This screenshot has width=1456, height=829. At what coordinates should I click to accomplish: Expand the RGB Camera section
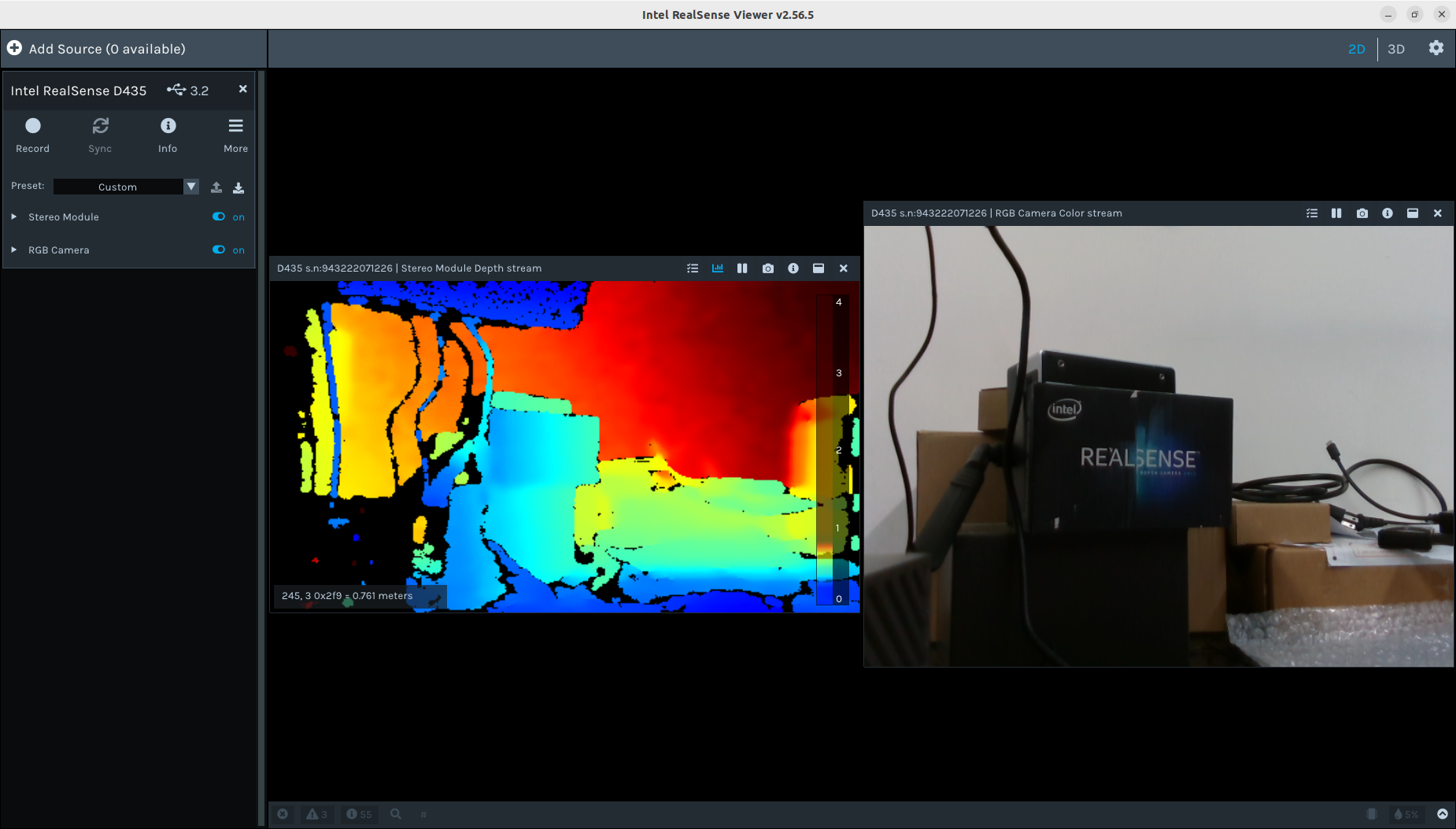pos(13,250)
